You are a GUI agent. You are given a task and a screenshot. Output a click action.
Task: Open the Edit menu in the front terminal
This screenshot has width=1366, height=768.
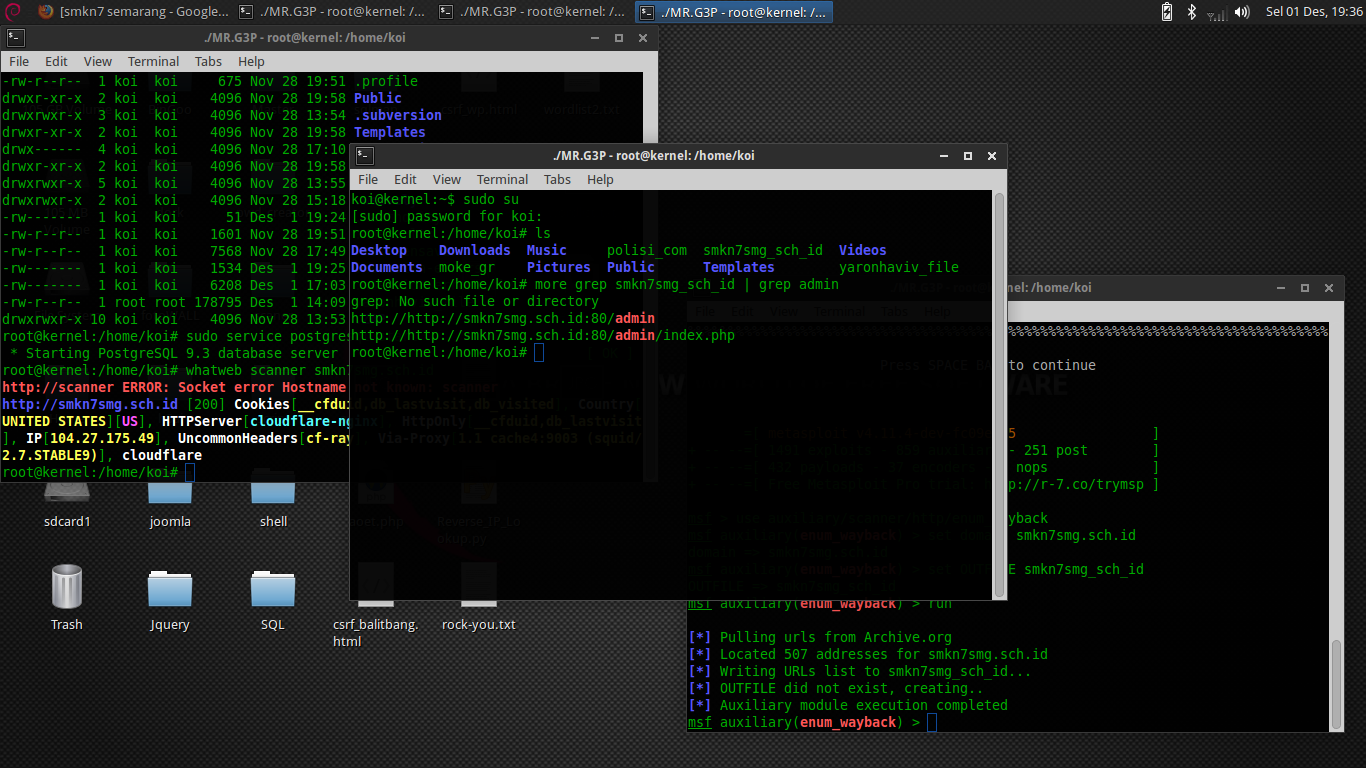[405, 180]
